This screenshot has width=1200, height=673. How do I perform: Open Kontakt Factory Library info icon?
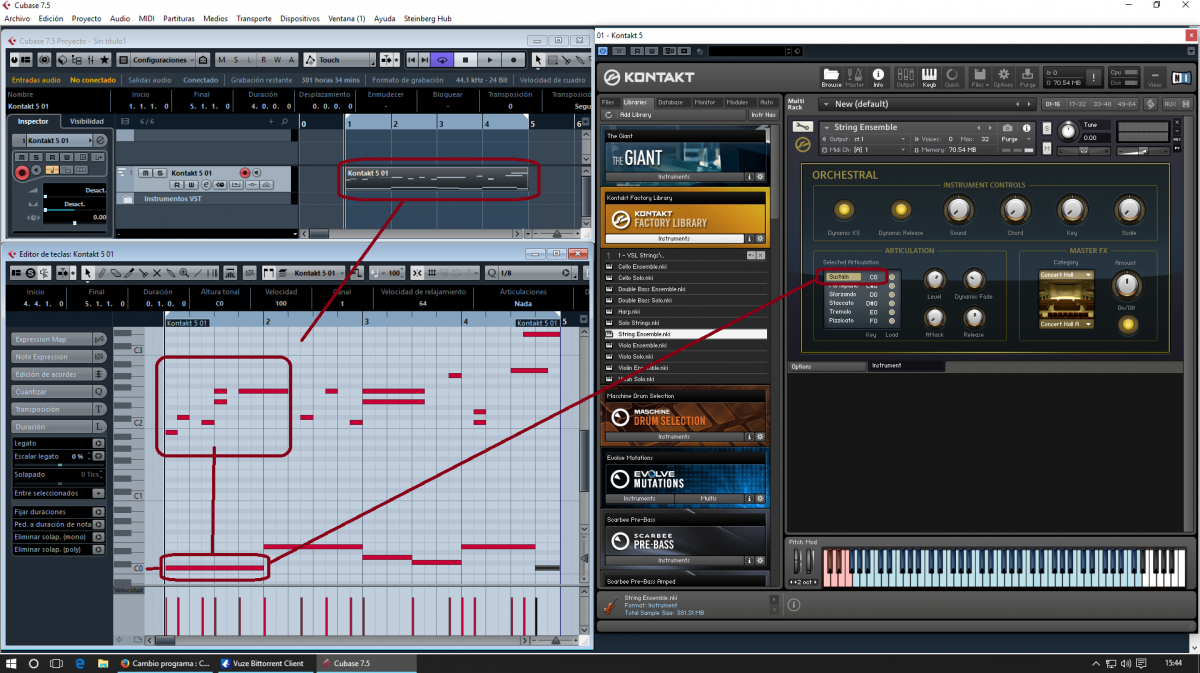(749, 239)
